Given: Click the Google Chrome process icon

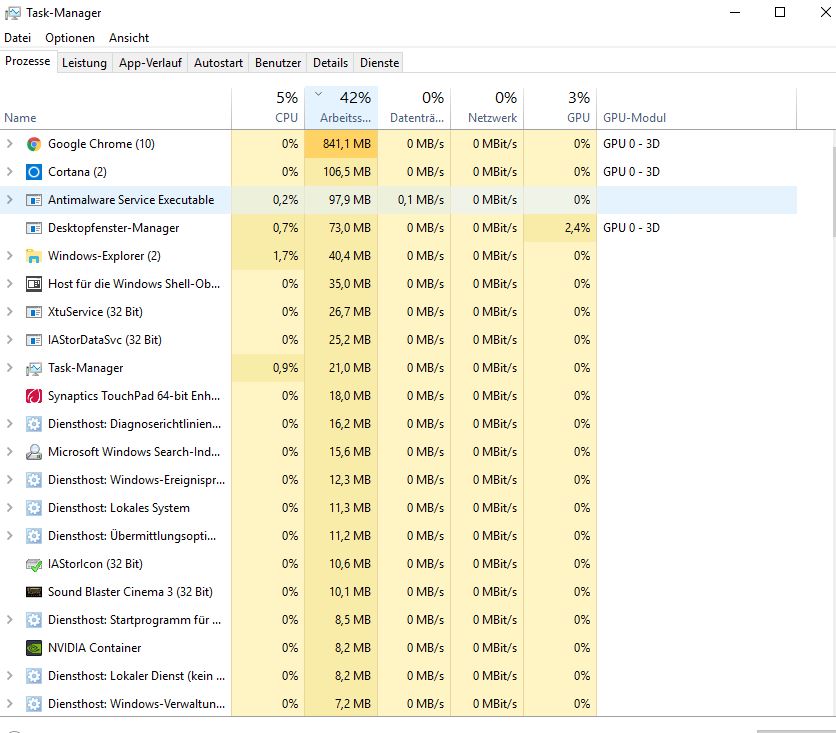Looking at the screenshot, I should (x=34, y=144).
